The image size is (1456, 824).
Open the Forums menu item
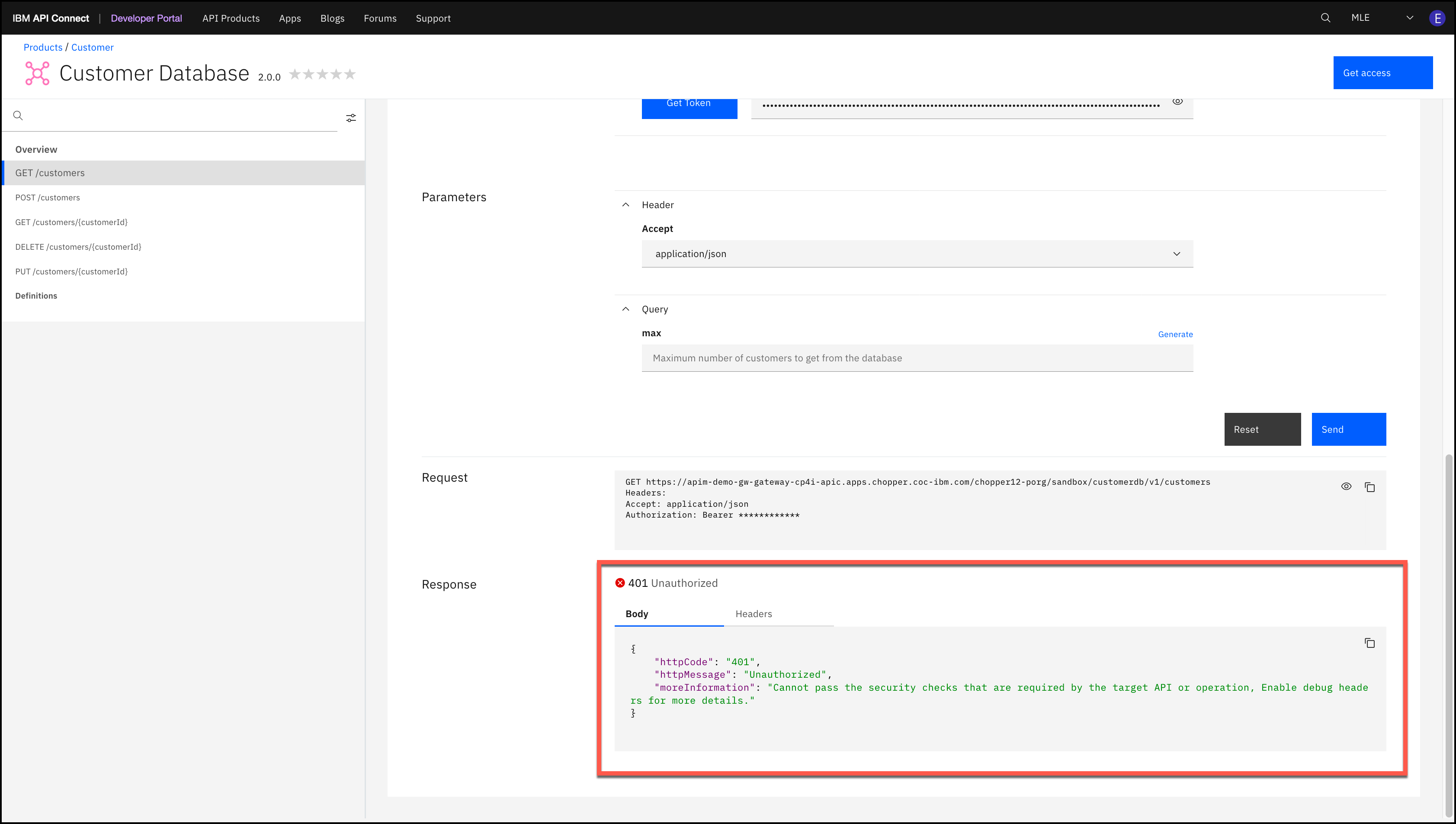pyautogui.click(x=380, y=18)
